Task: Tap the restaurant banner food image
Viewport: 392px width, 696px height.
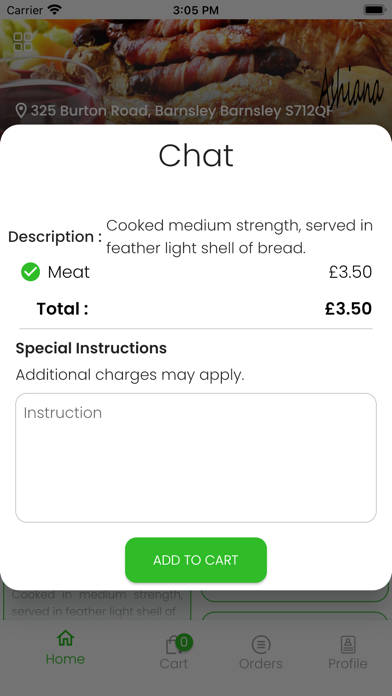Action: (196, 72)
